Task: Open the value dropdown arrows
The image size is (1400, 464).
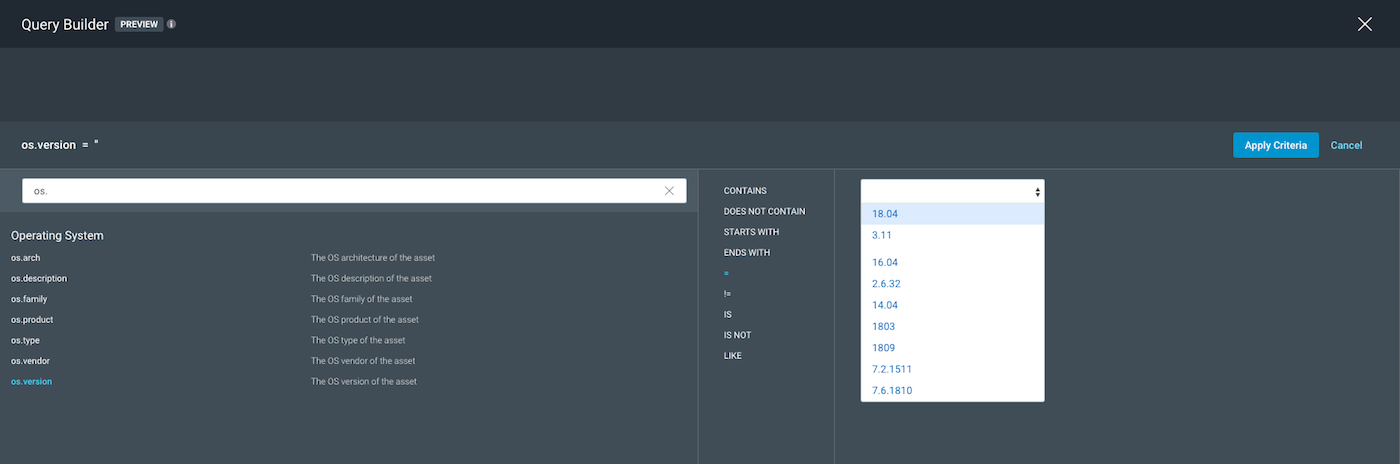Action: (x=1037, y=192)
